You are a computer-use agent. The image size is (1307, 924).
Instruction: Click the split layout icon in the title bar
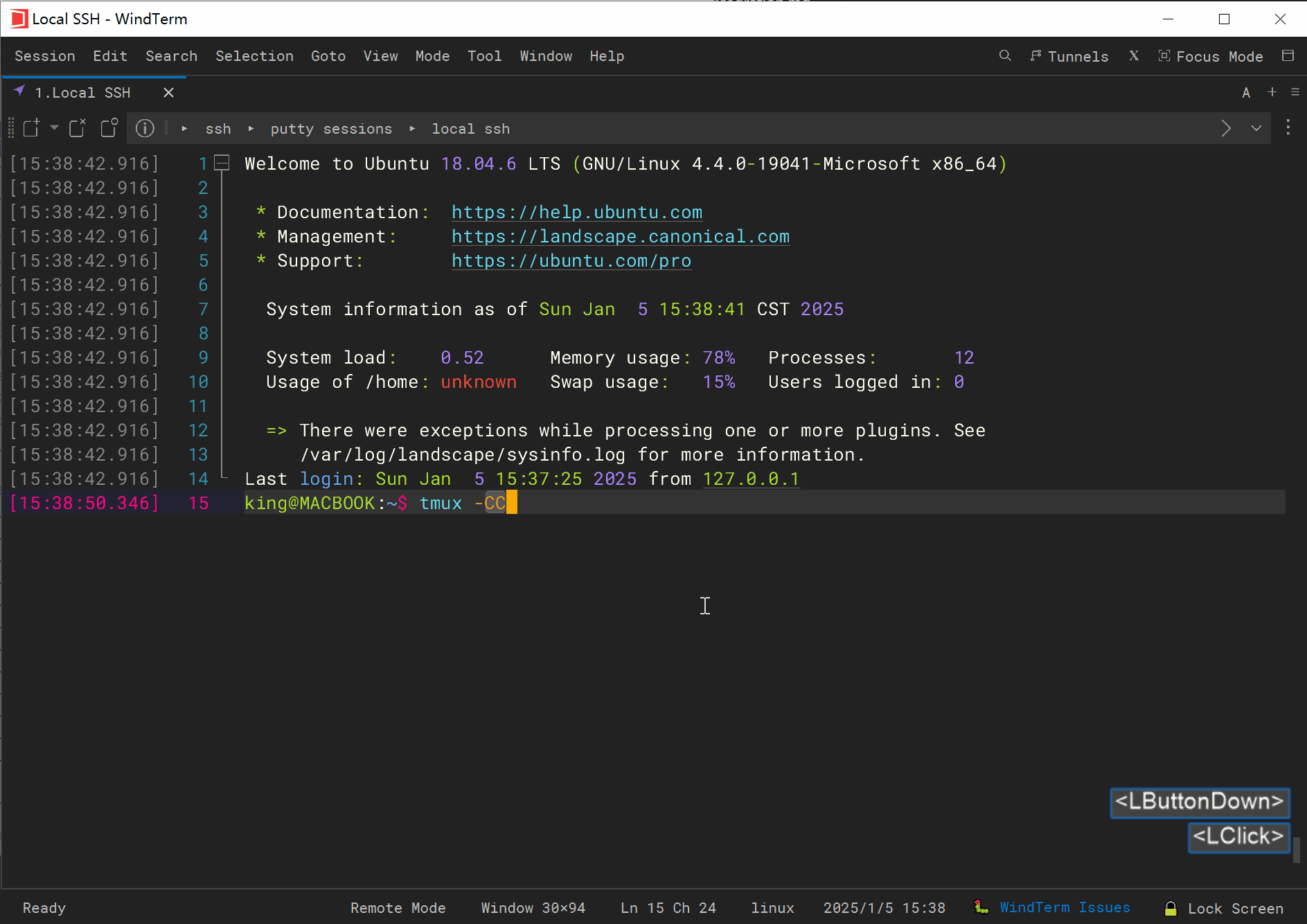[1288, 56]
